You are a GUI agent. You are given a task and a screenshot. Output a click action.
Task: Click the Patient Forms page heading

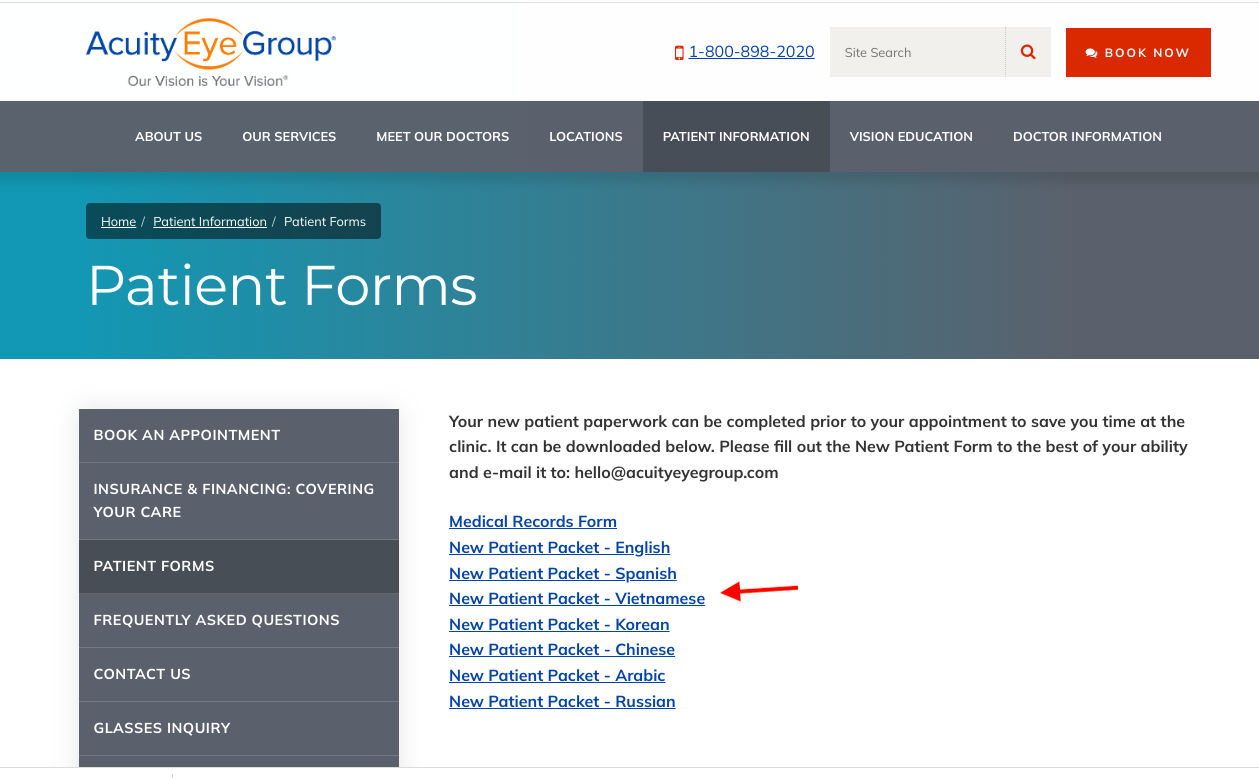tap(283, 286)
